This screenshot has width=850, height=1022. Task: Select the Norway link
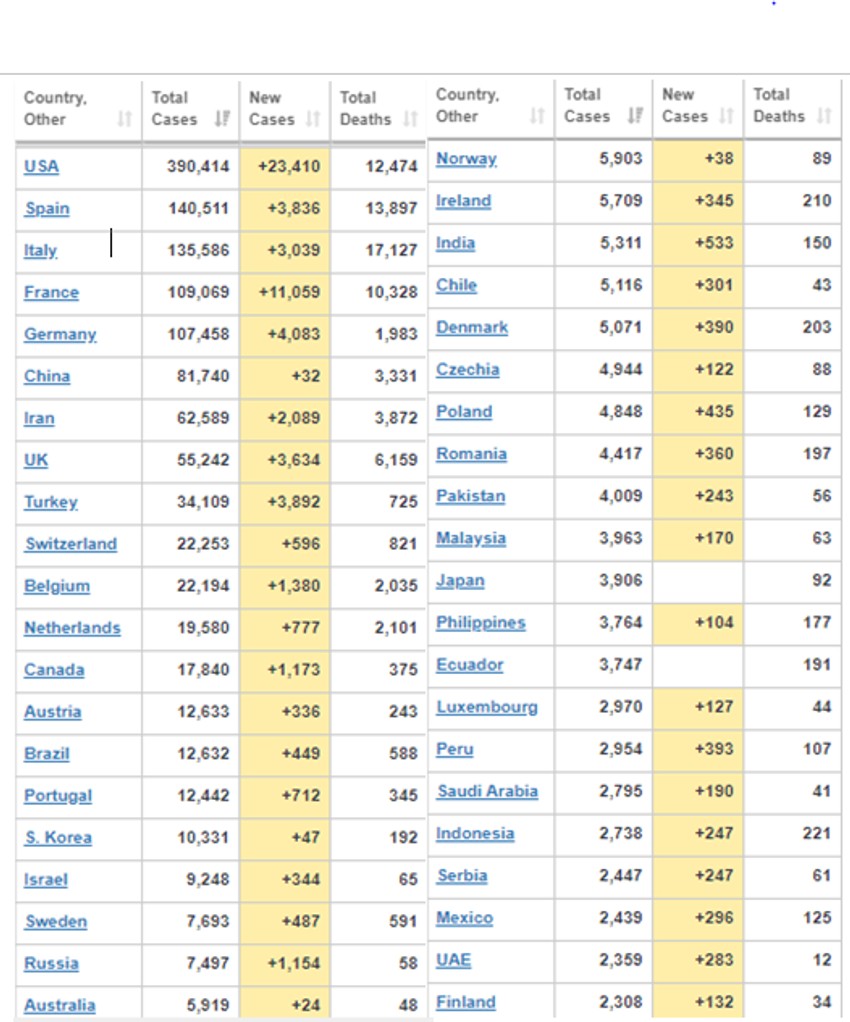point(466,159)
